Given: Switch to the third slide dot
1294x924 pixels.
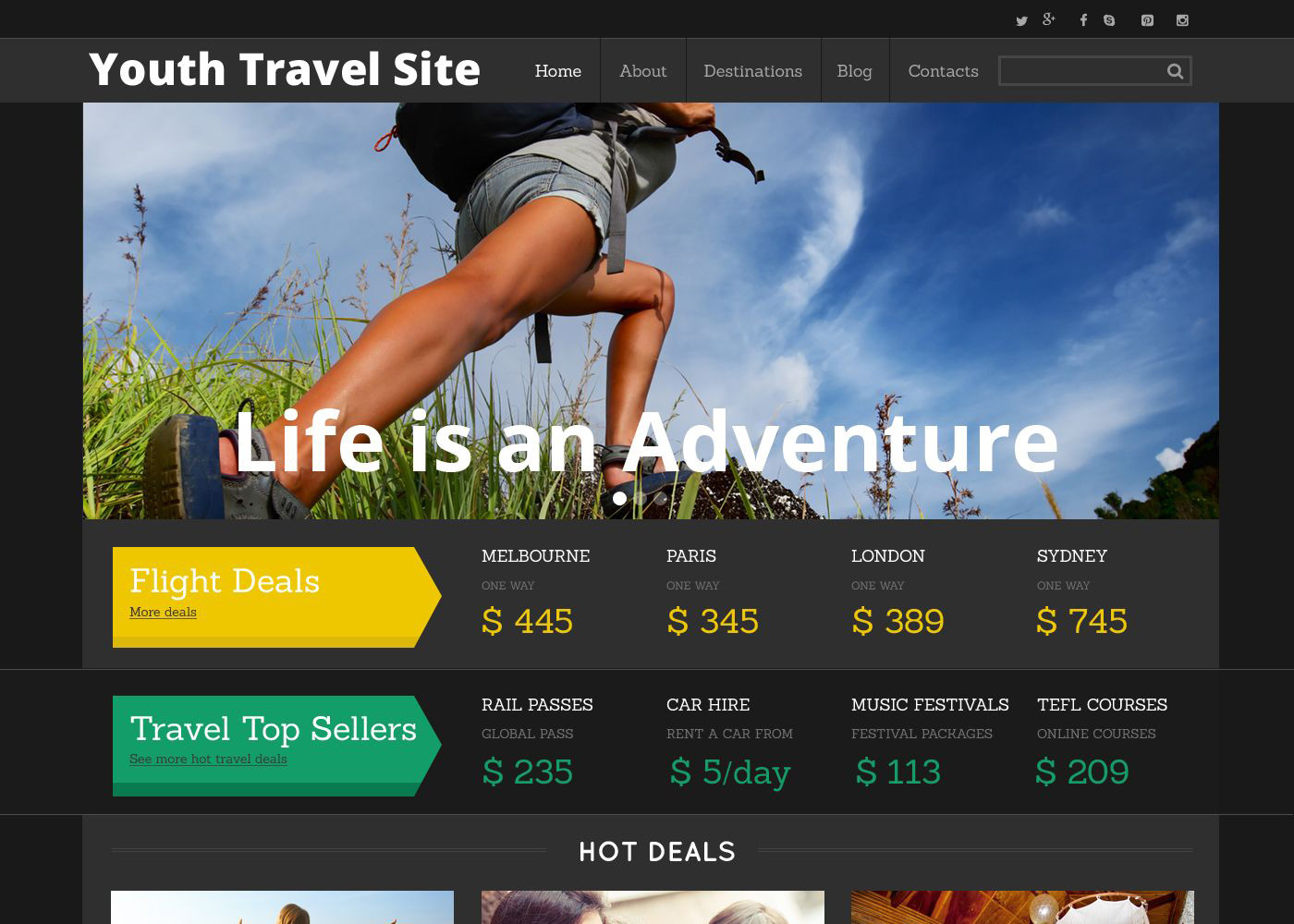Looking at the screenshot, I should [661, 498].
